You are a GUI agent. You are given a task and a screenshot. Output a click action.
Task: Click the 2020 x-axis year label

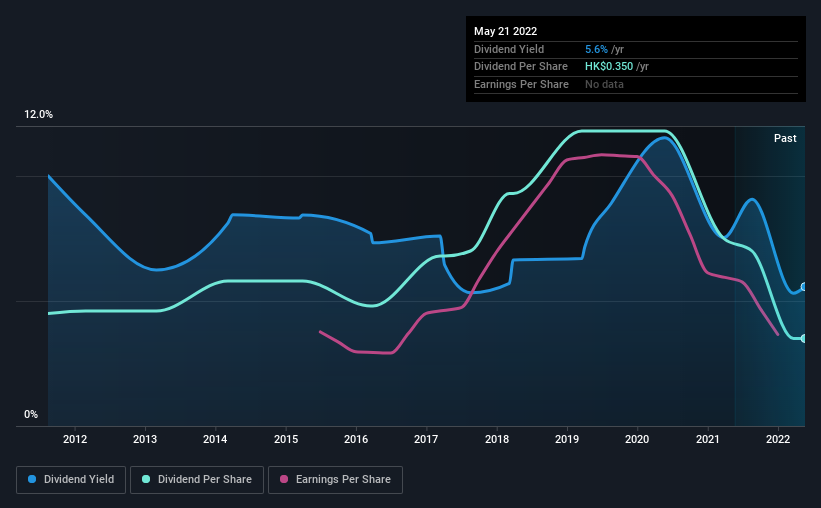pyautogui.click(x=638, y=438)
